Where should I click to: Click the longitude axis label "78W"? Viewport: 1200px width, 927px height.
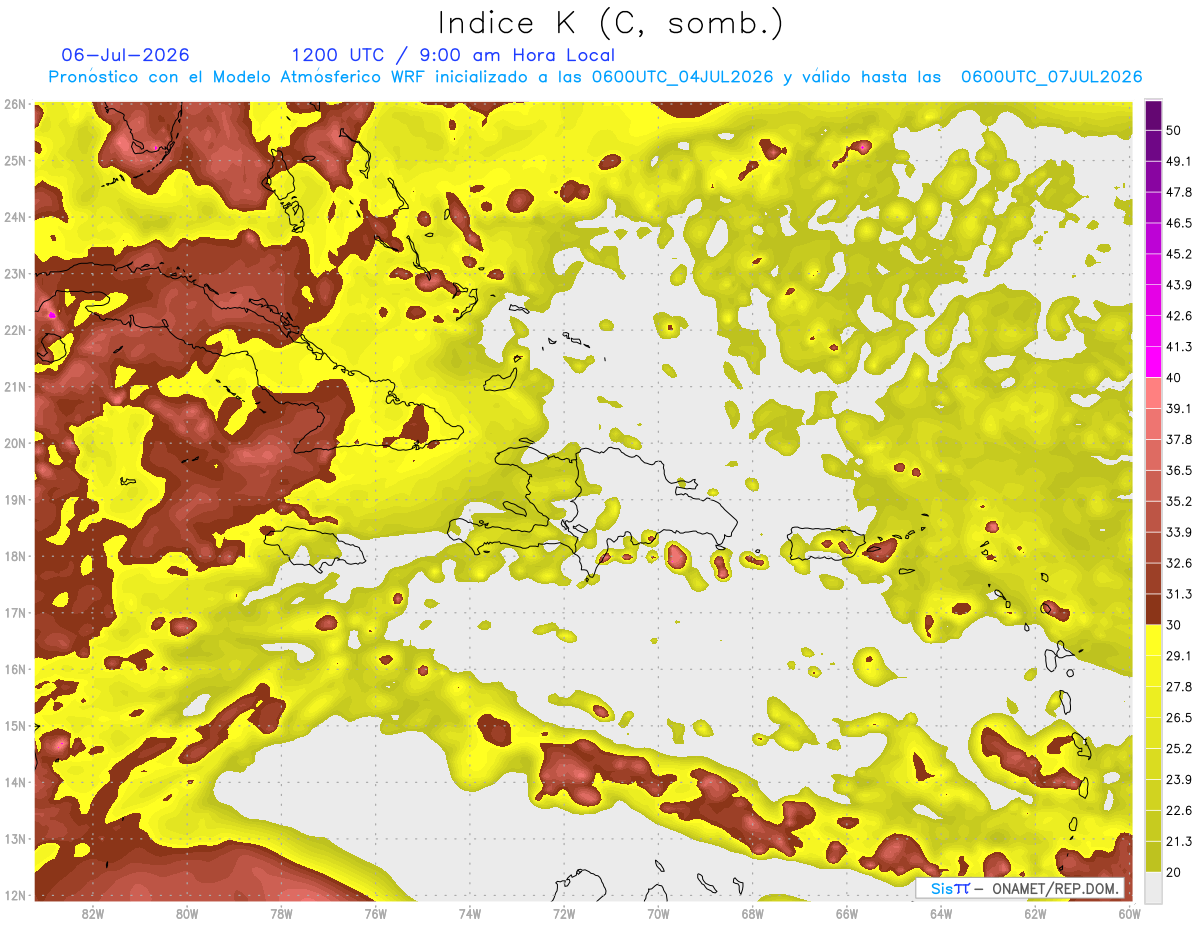click(281, 913)
